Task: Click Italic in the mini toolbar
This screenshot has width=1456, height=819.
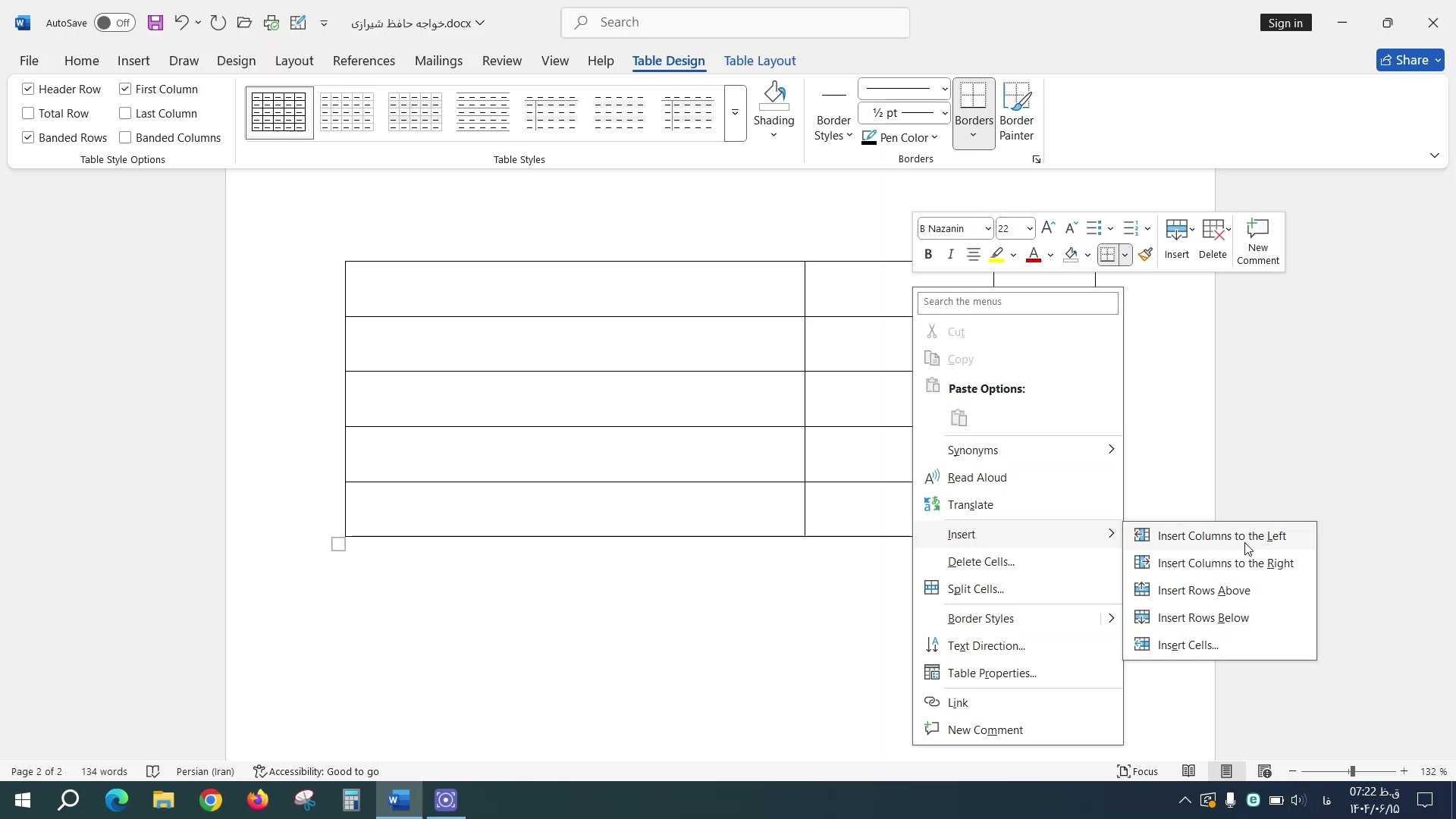Action: (950, 255)
